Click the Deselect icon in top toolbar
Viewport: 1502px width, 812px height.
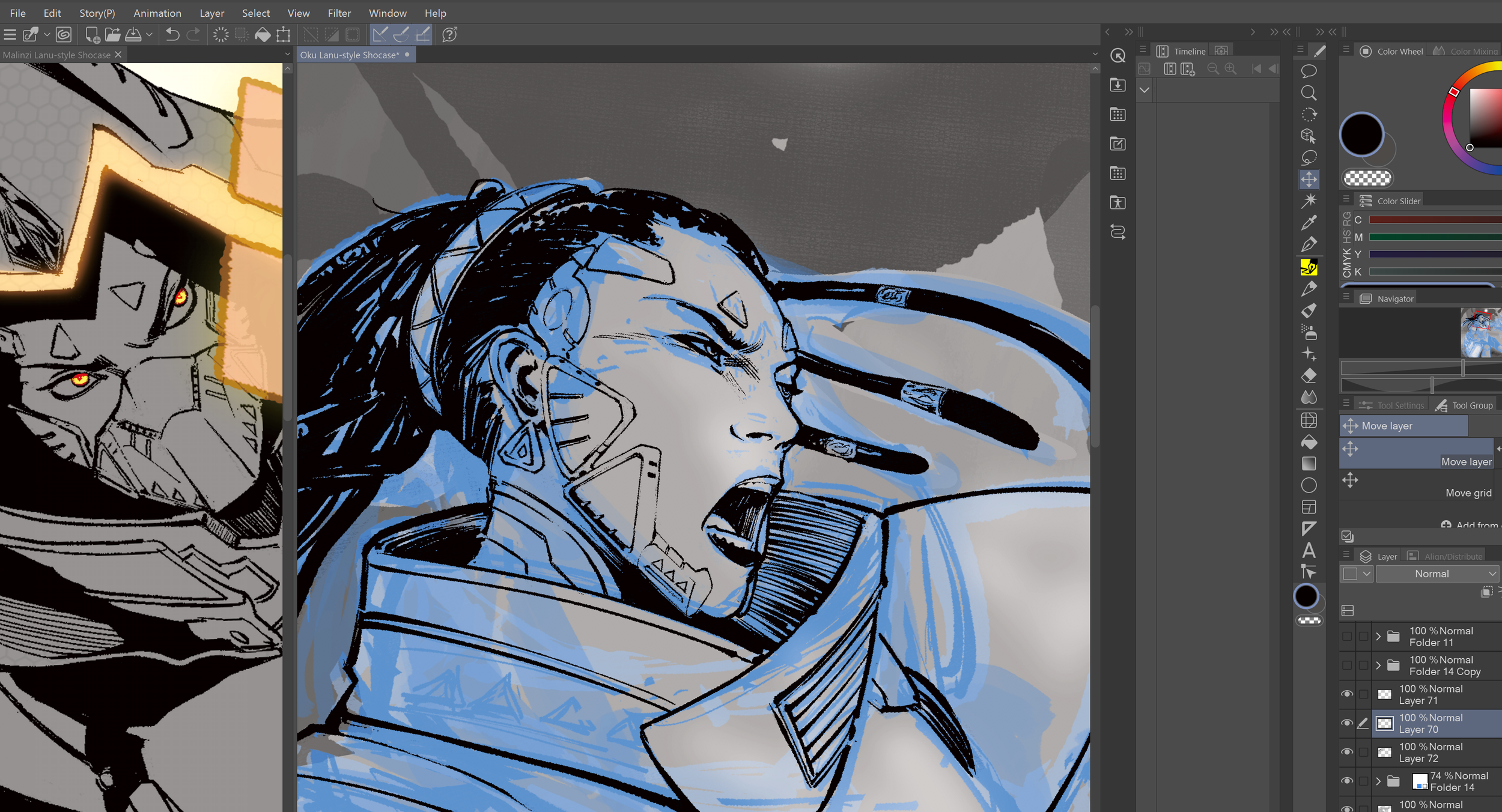311,35
